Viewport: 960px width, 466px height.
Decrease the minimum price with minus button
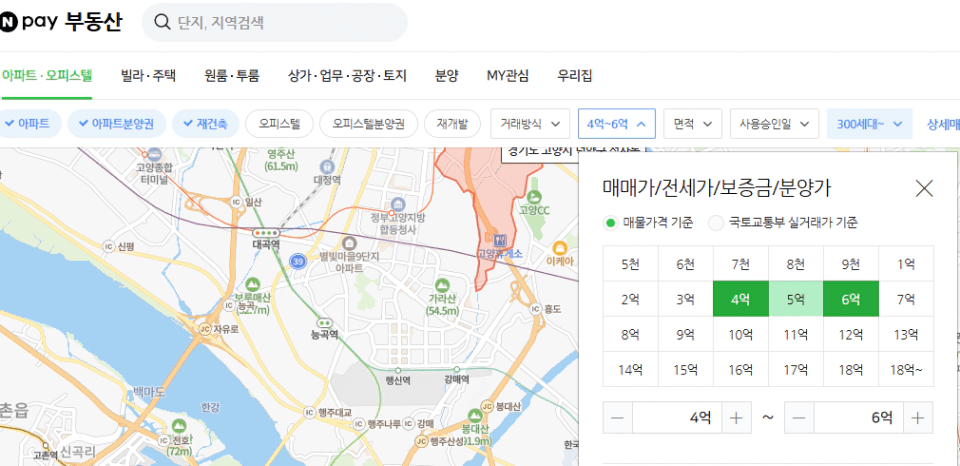pyautogui.click(x=618, y=417)
